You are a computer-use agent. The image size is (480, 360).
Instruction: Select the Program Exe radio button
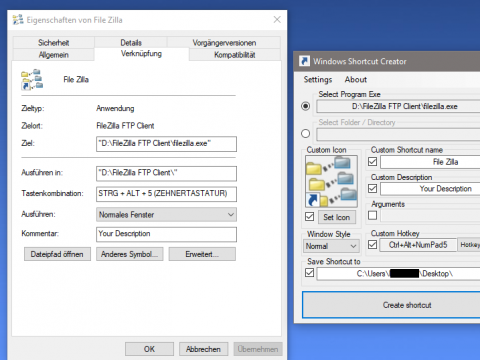click(305, 106)
